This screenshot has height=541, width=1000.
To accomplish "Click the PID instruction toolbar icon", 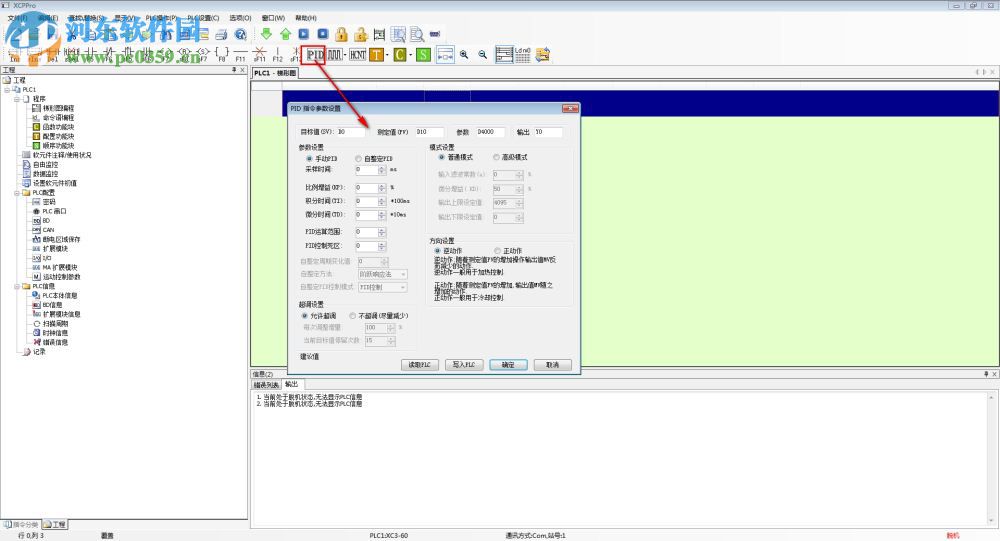I will pyautogui.click(x=316, y=55).
